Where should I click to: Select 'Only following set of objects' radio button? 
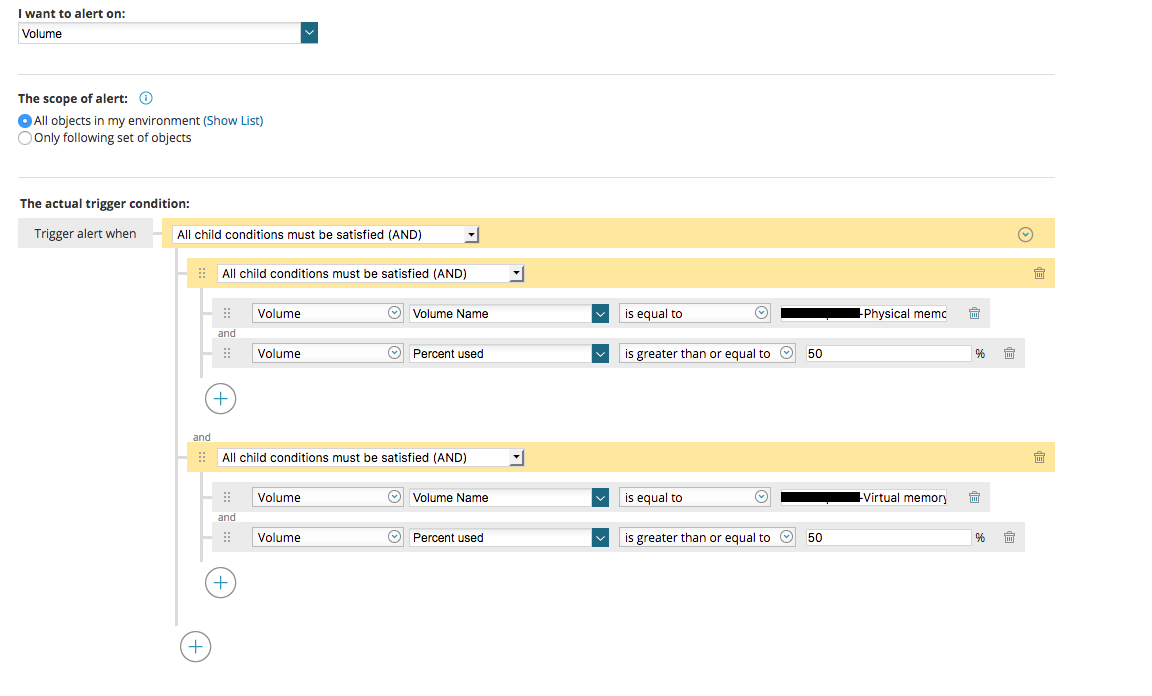(x=25, y=138)
